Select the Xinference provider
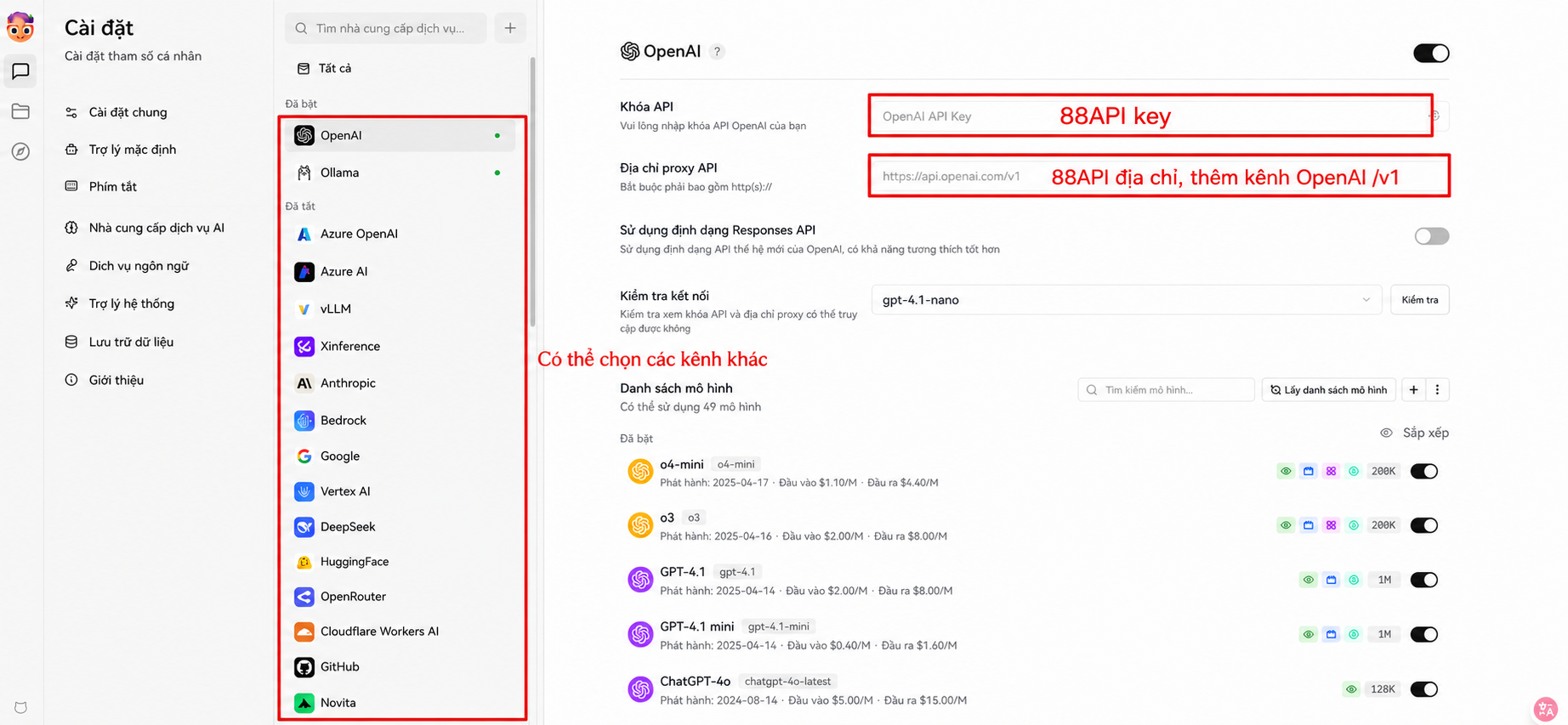 pyautogui.click(x=401, y=346)
